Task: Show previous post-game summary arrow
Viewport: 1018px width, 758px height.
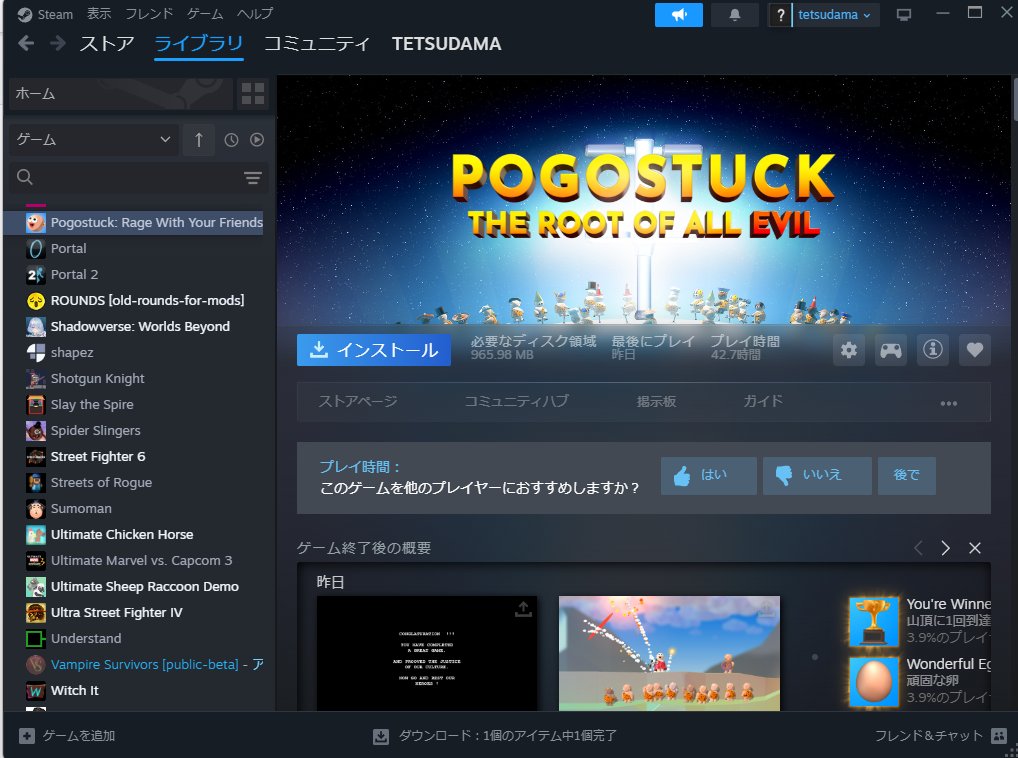Action: 918,548
